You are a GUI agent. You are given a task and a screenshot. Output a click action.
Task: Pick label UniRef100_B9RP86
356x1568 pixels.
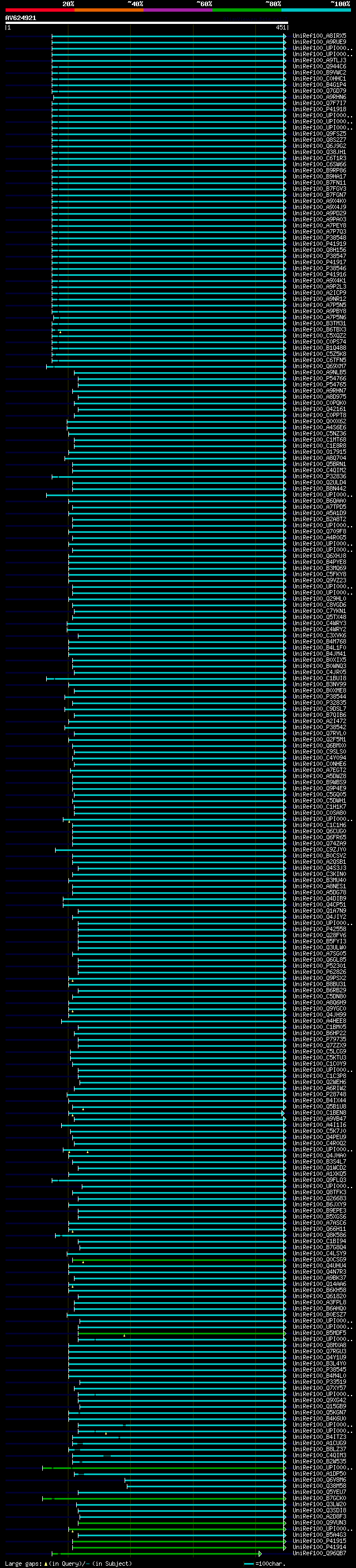pyautogui.click(x=319, y=170)
